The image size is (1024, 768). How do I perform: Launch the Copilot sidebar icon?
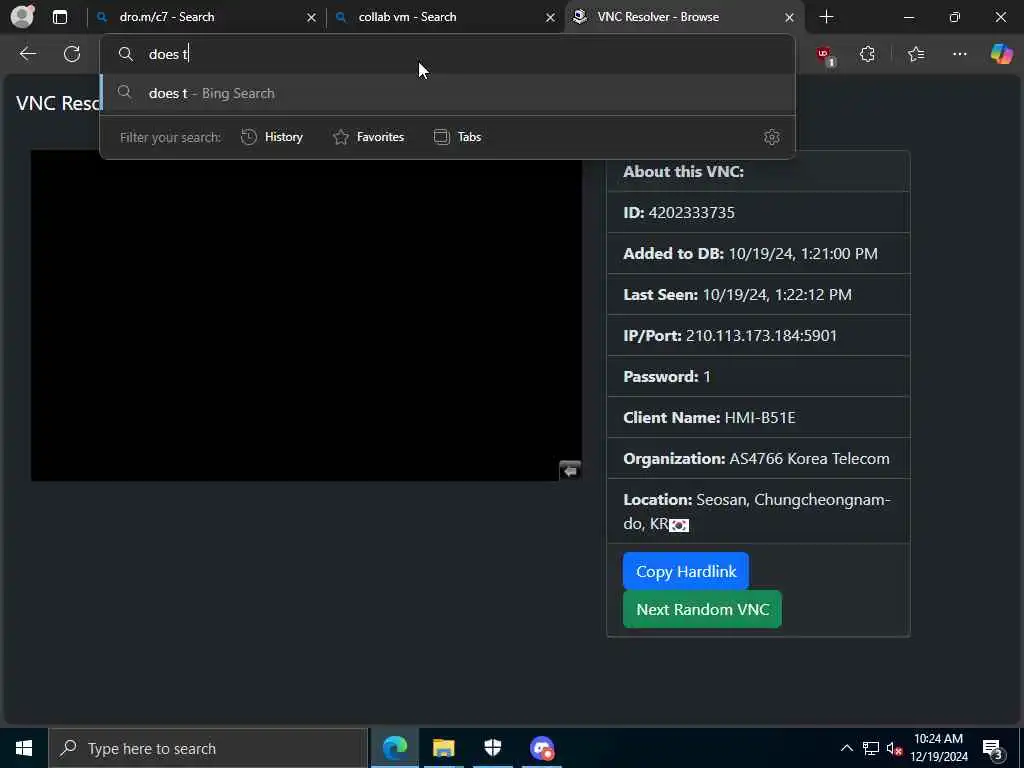1001,54
